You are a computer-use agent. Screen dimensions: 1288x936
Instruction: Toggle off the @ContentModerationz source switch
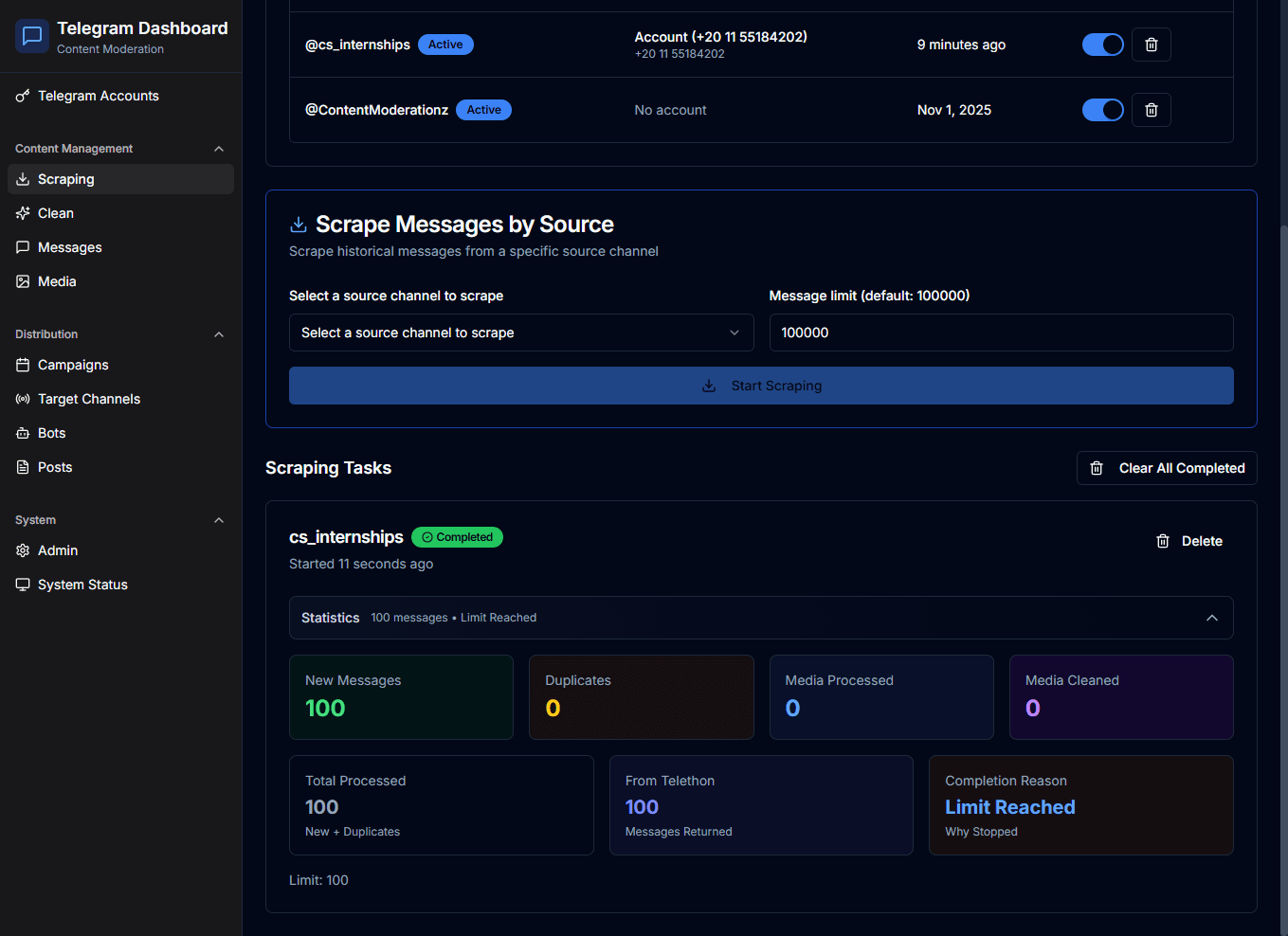(x=1103, y=110)
